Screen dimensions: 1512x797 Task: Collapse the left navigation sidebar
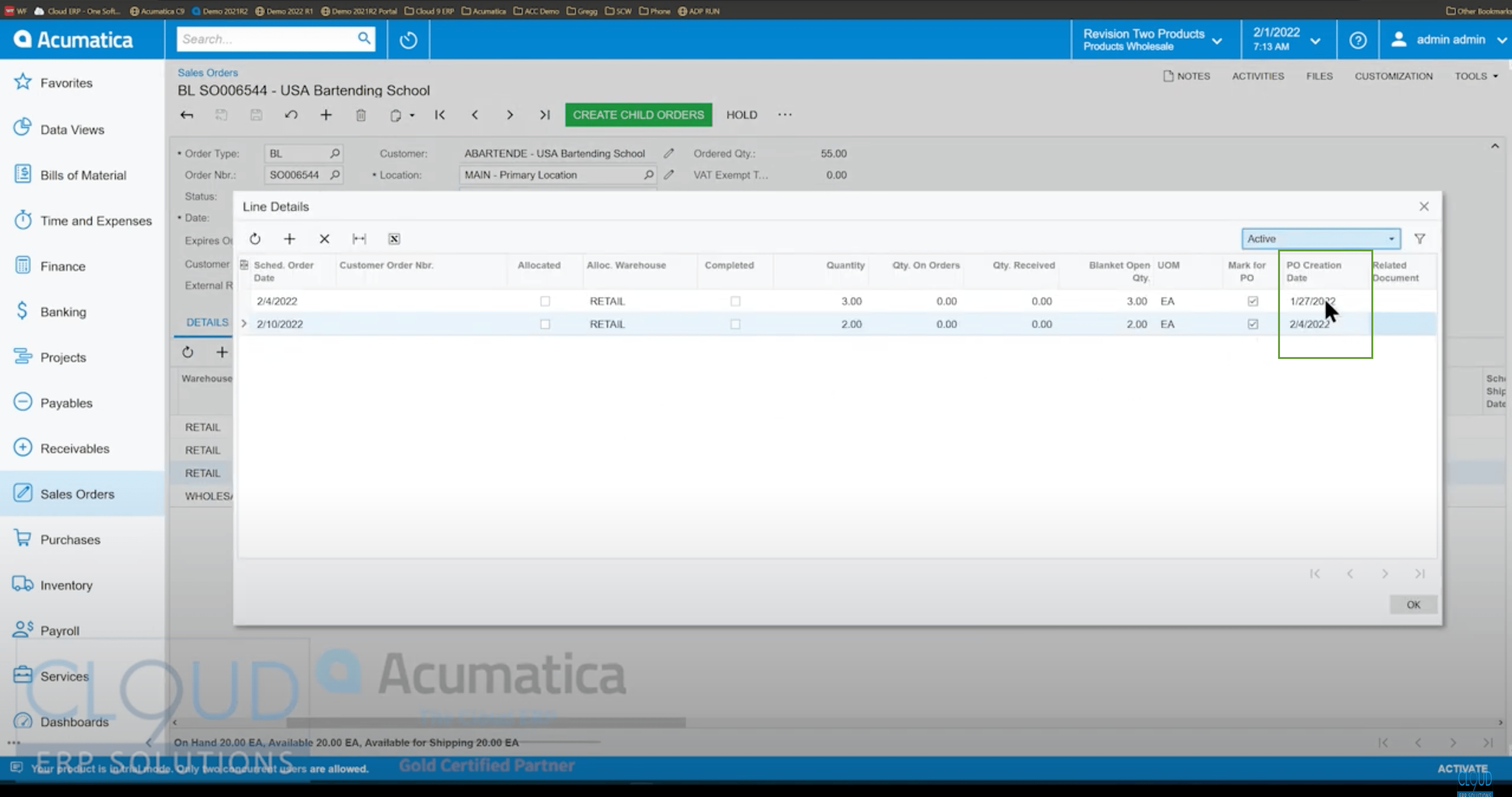[149, 743]
